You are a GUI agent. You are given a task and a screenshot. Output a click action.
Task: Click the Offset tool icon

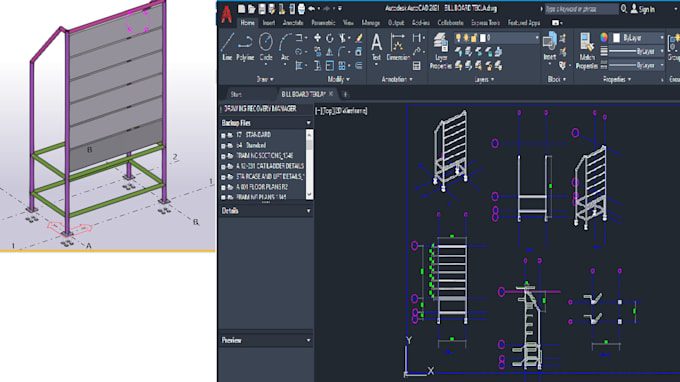pos(359,66)
